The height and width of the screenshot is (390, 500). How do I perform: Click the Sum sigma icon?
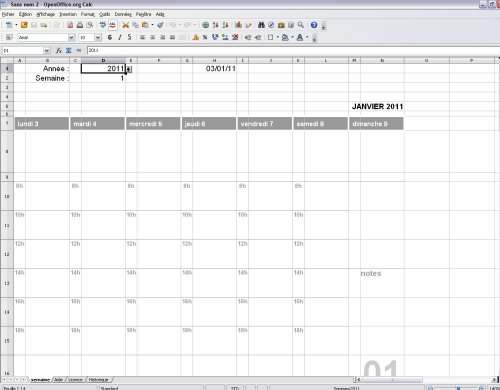[x=69, y=50]
